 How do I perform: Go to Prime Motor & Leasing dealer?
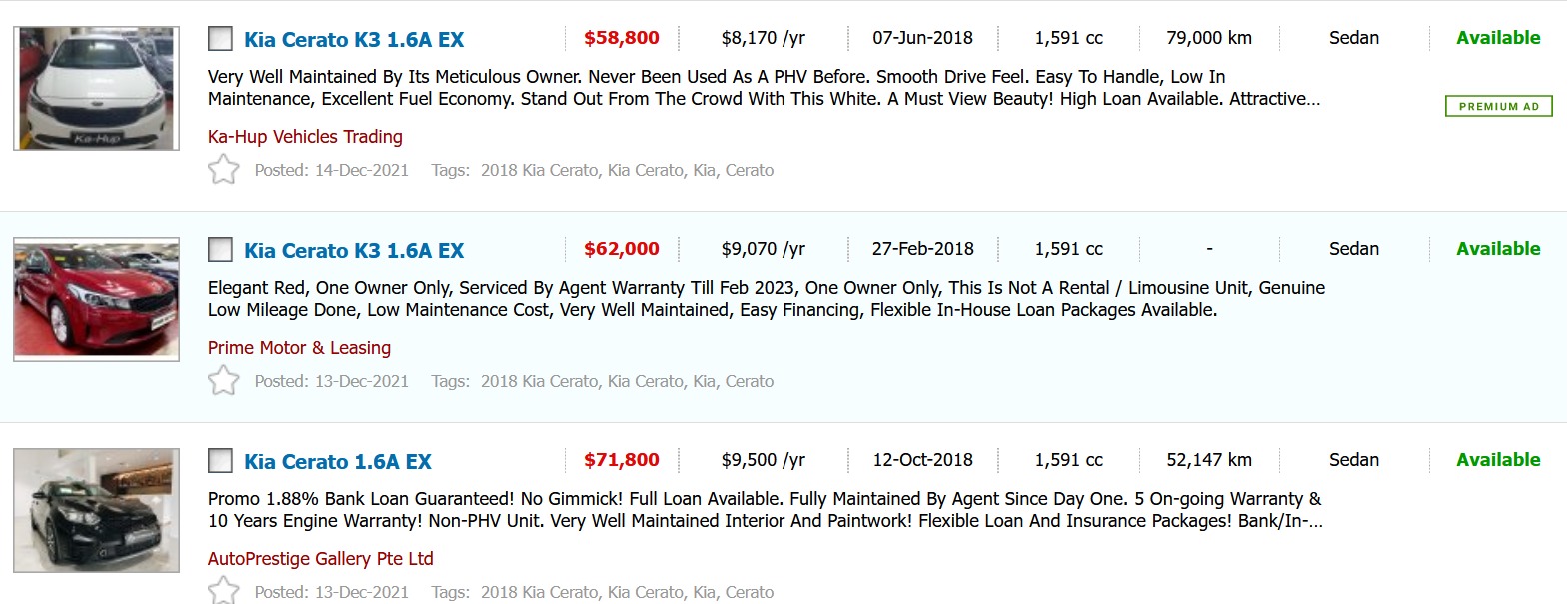point(299,348)
